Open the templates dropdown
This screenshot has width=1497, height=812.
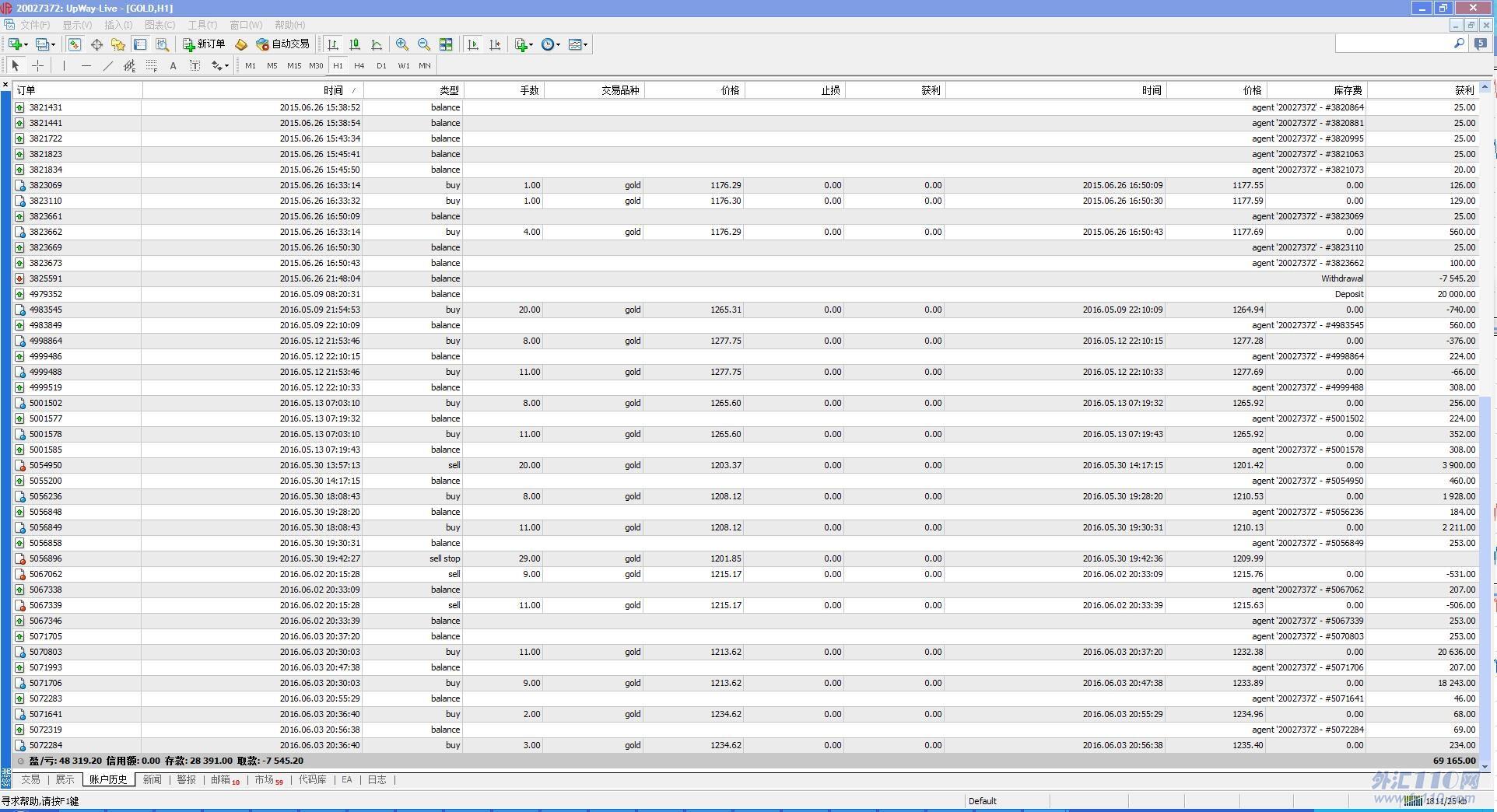click(578, 44)
